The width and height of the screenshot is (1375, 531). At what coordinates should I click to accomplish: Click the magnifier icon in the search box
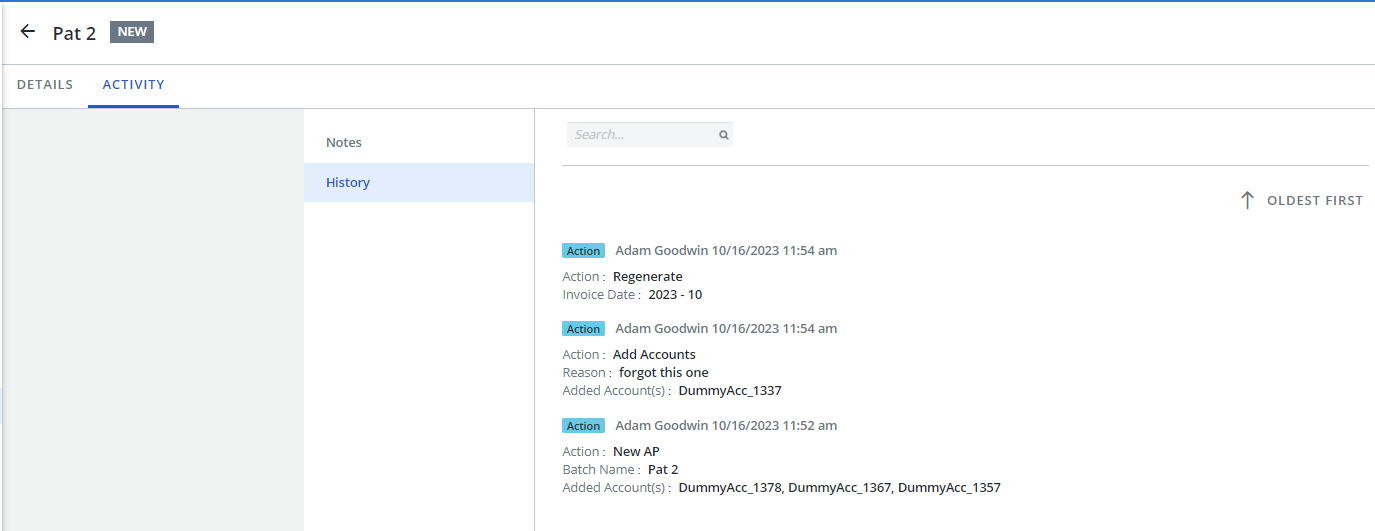tap(723, 135)
